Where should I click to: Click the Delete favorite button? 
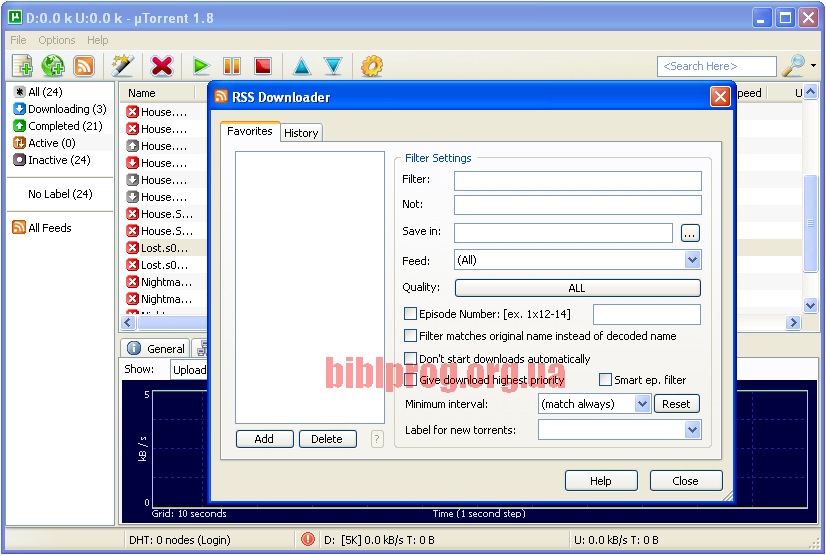(x=327, y=438)
